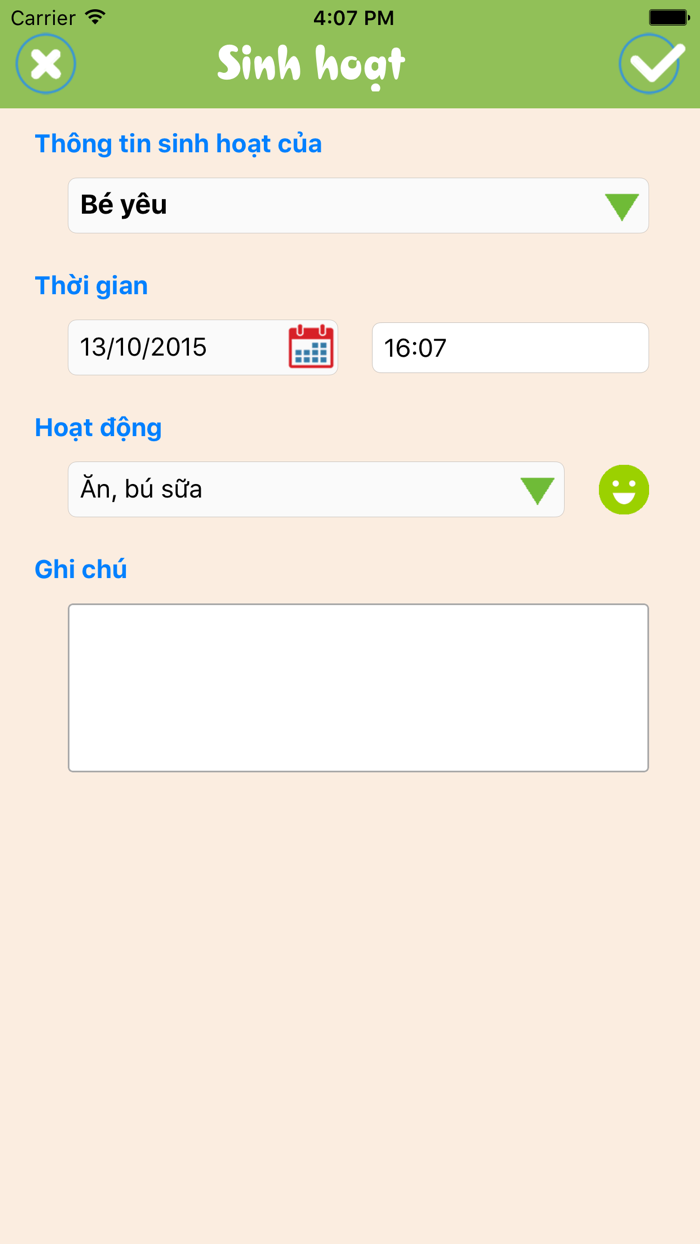Tap the Ghi chú section label
Viewport: 700px width, 1244px height.
(x=81, y=570)
